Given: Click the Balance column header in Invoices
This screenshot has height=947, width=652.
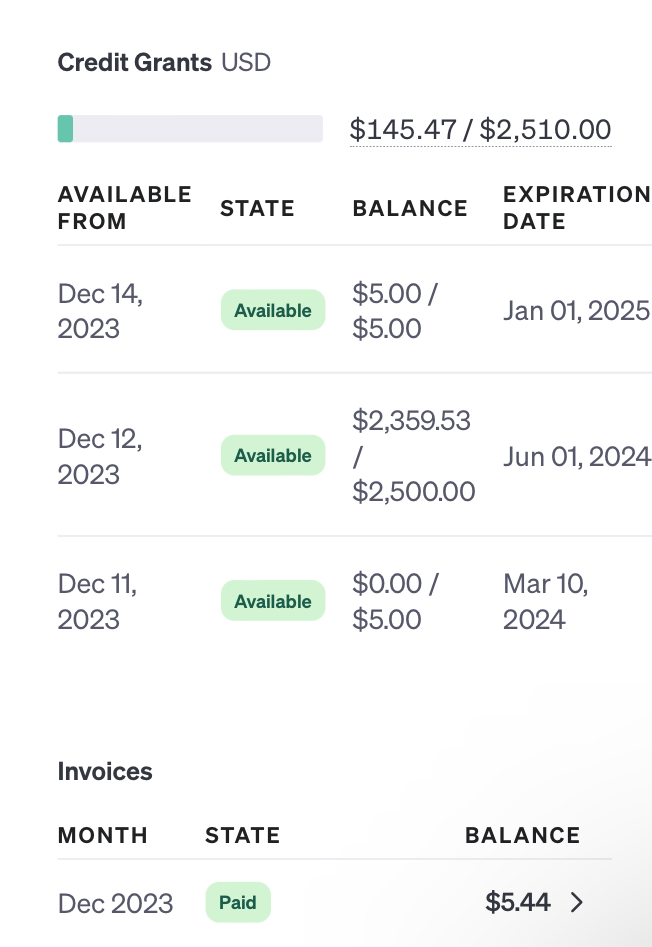Looking at the screenshot, I should click(523, 835).
